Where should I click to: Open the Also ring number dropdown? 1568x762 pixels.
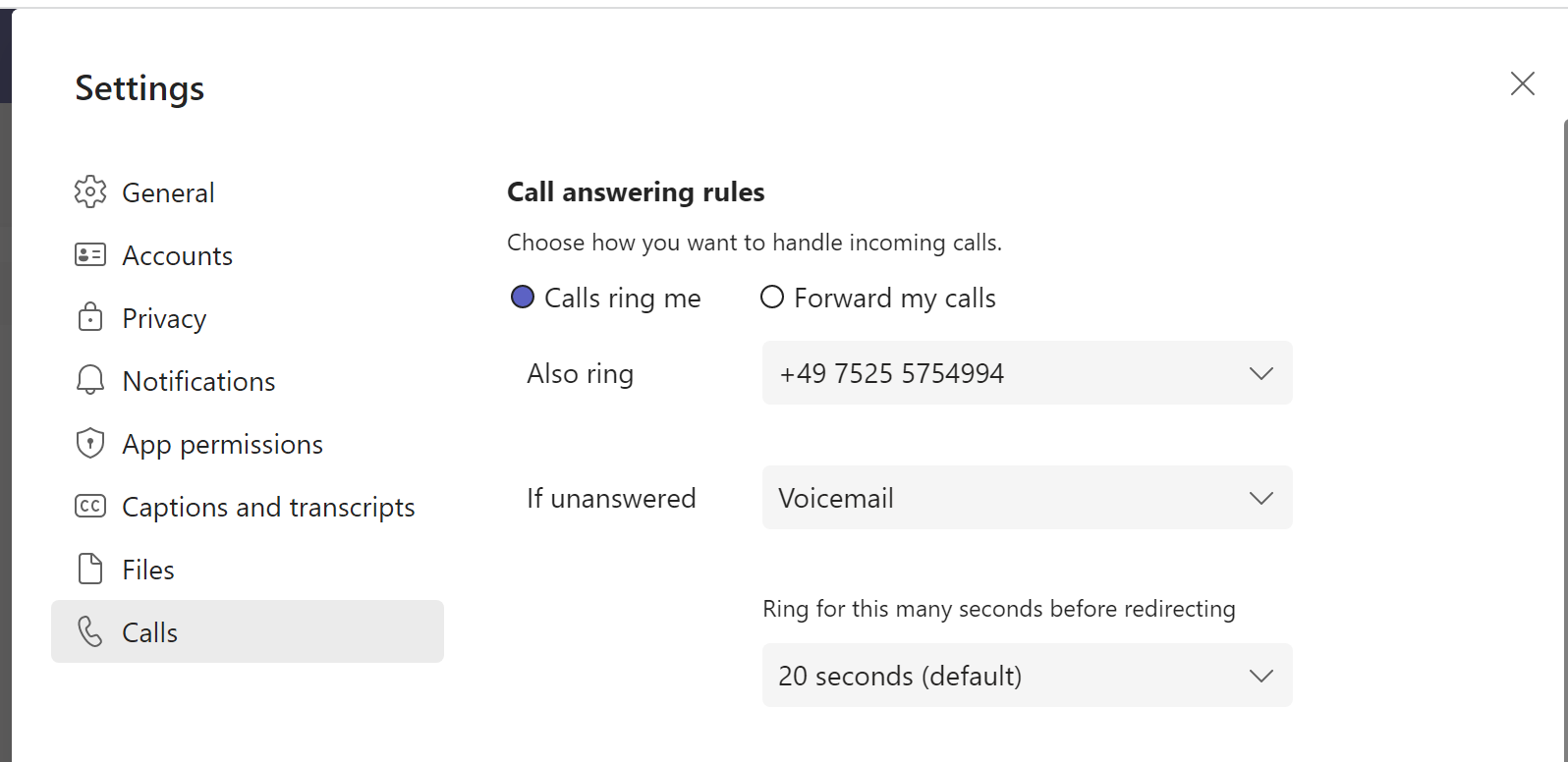(1027, 373)
